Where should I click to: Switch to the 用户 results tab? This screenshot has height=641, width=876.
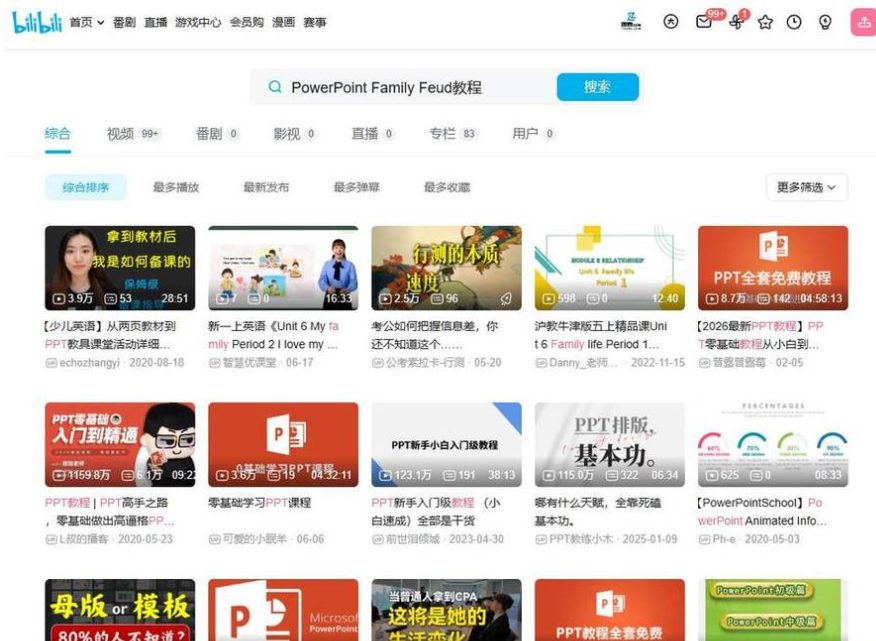534,134
